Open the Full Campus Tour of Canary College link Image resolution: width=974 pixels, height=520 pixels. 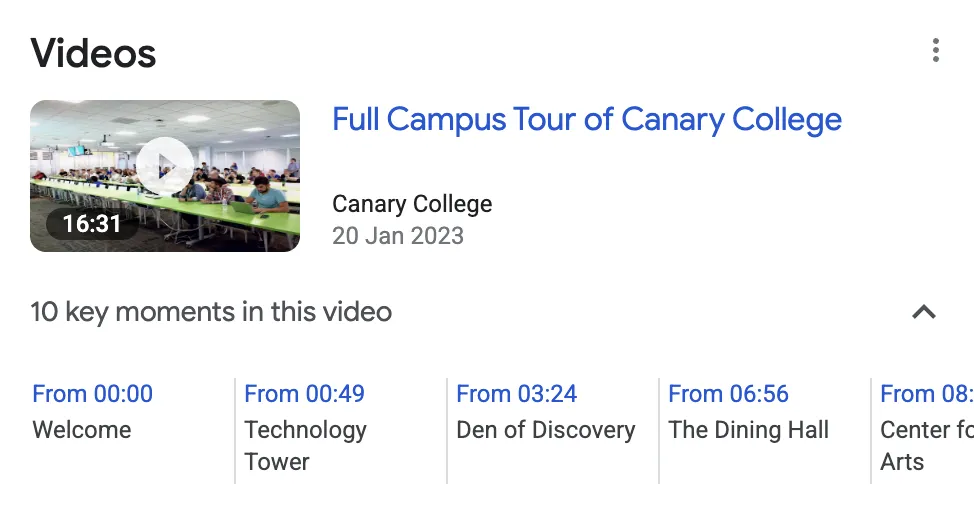[x=586, y=120]
